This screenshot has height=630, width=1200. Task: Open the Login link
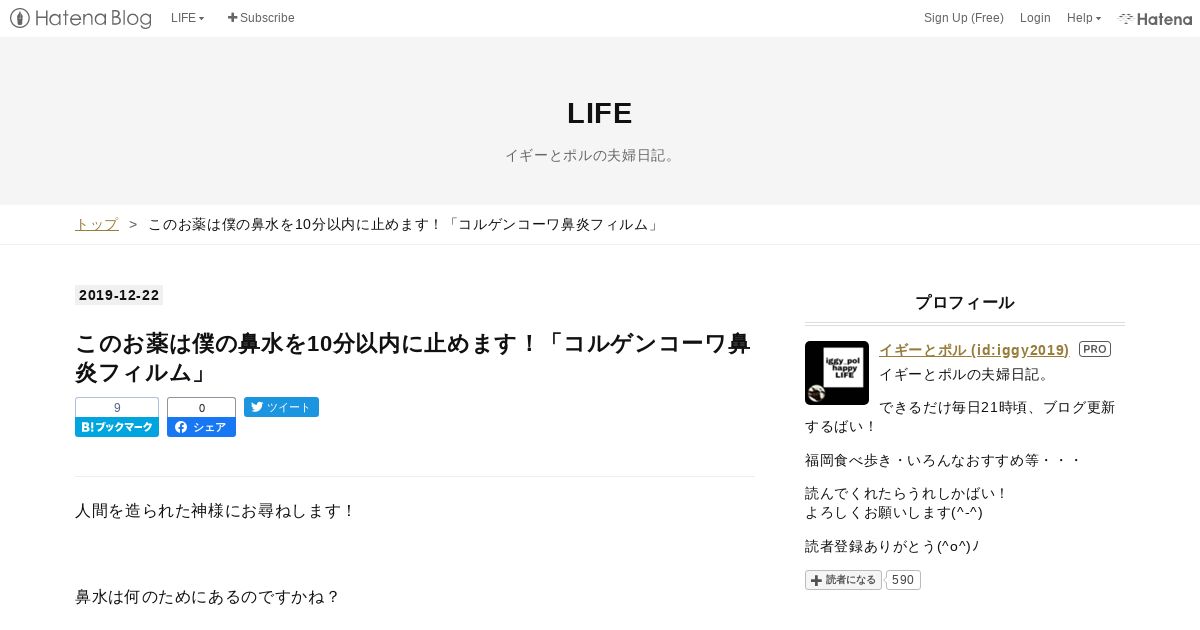point(1035,18)
